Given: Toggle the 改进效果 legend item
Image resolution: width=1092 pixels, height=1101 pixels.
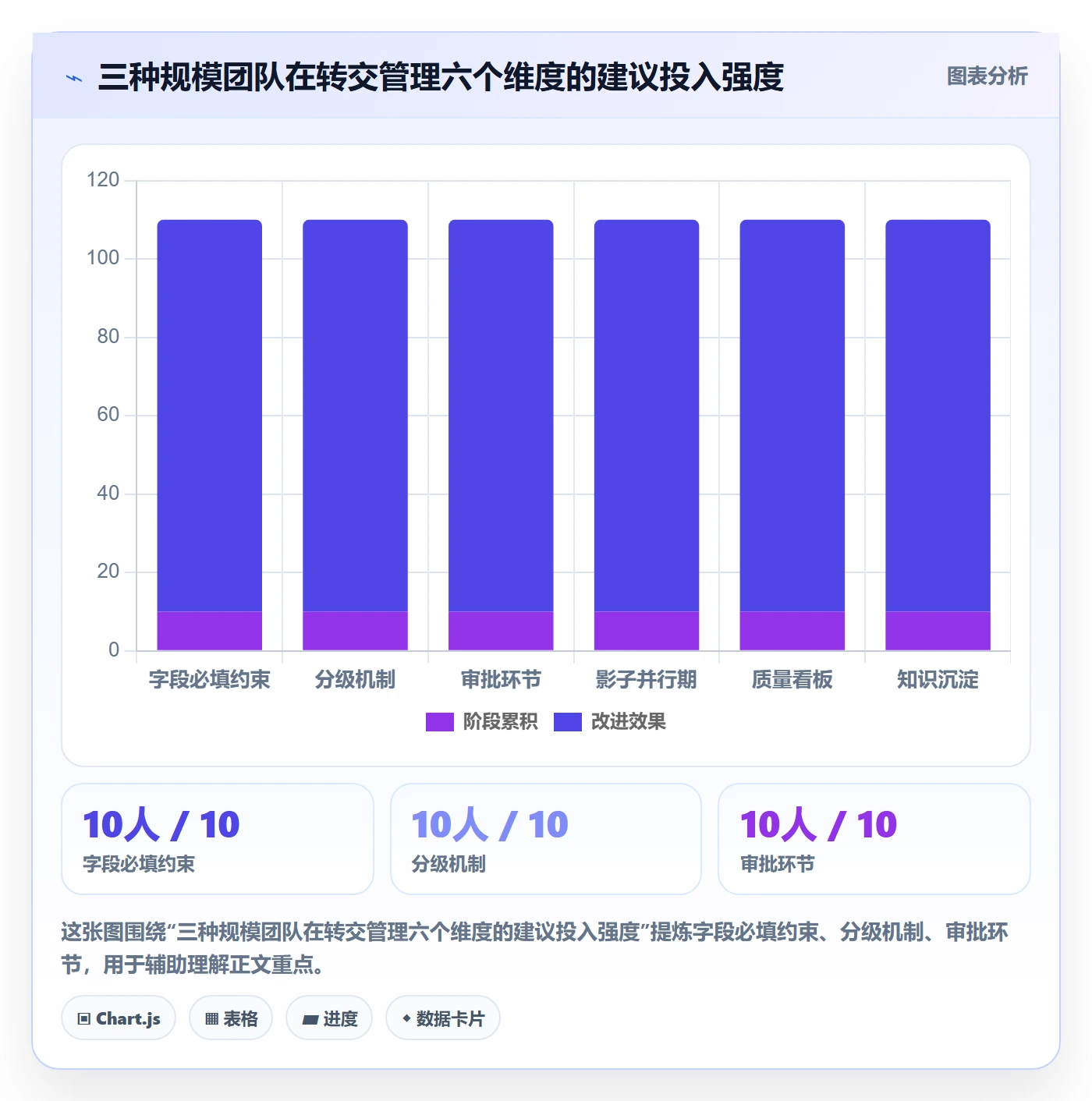Looking at the screenshot, I should coord(609,722).
